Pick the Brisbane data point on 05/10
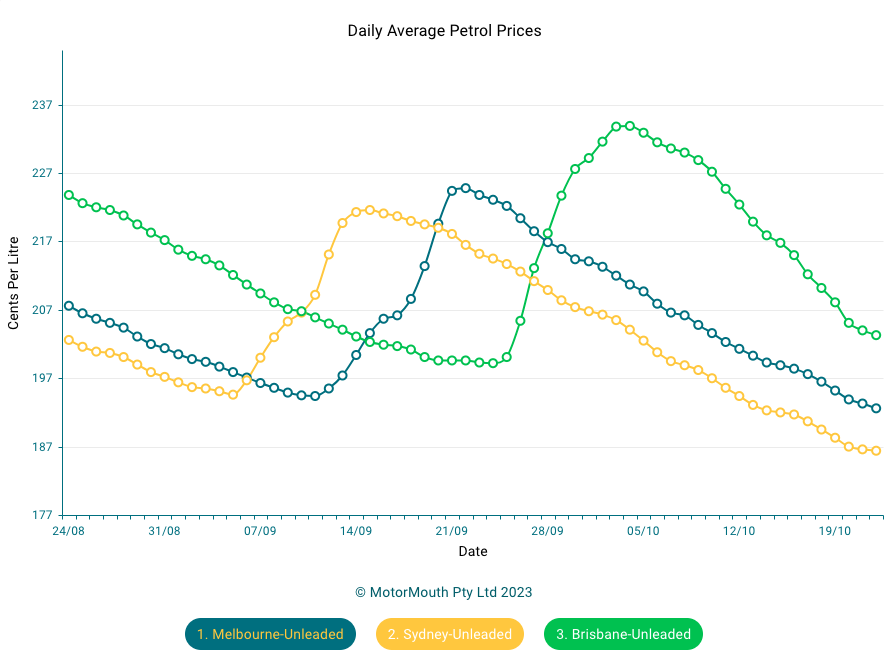 pyautogui.click(x=644, y=133)
